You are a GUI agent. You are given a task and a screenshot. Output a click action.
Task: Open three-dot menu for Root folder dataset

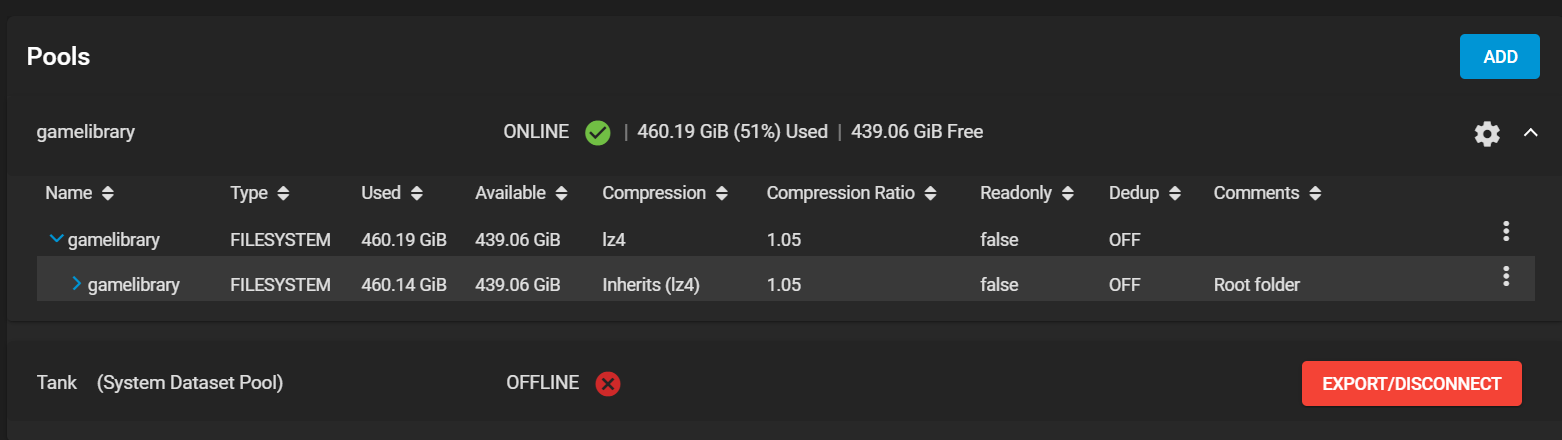pyautogui.click(x=1506, y=277)
